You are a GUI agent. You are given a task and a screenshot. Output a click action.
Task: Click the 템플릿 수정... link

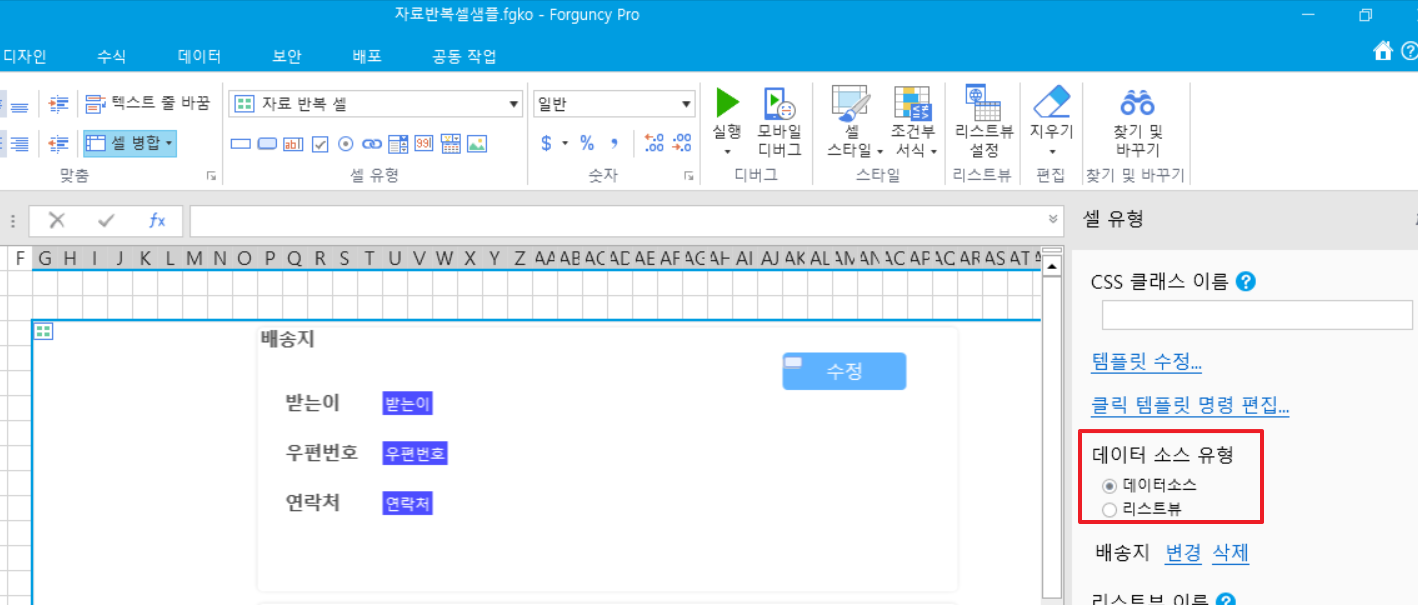coord(1146,361)
